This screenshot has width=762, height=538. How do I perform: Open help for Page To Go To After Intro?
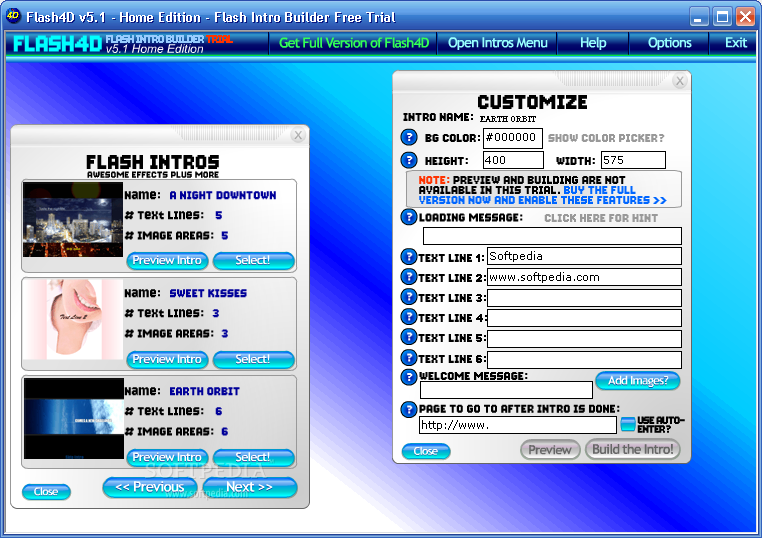pos(409,410)
